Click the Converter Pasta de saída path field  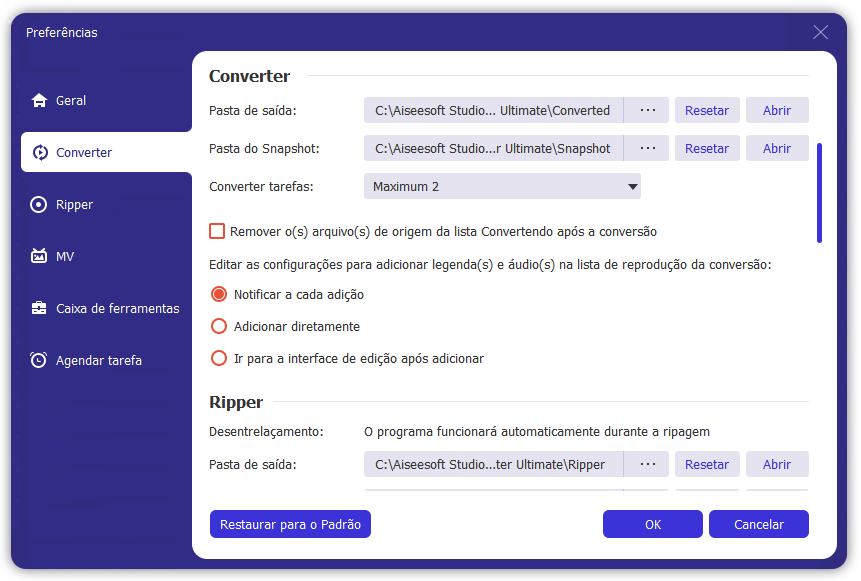click(493, 110)
